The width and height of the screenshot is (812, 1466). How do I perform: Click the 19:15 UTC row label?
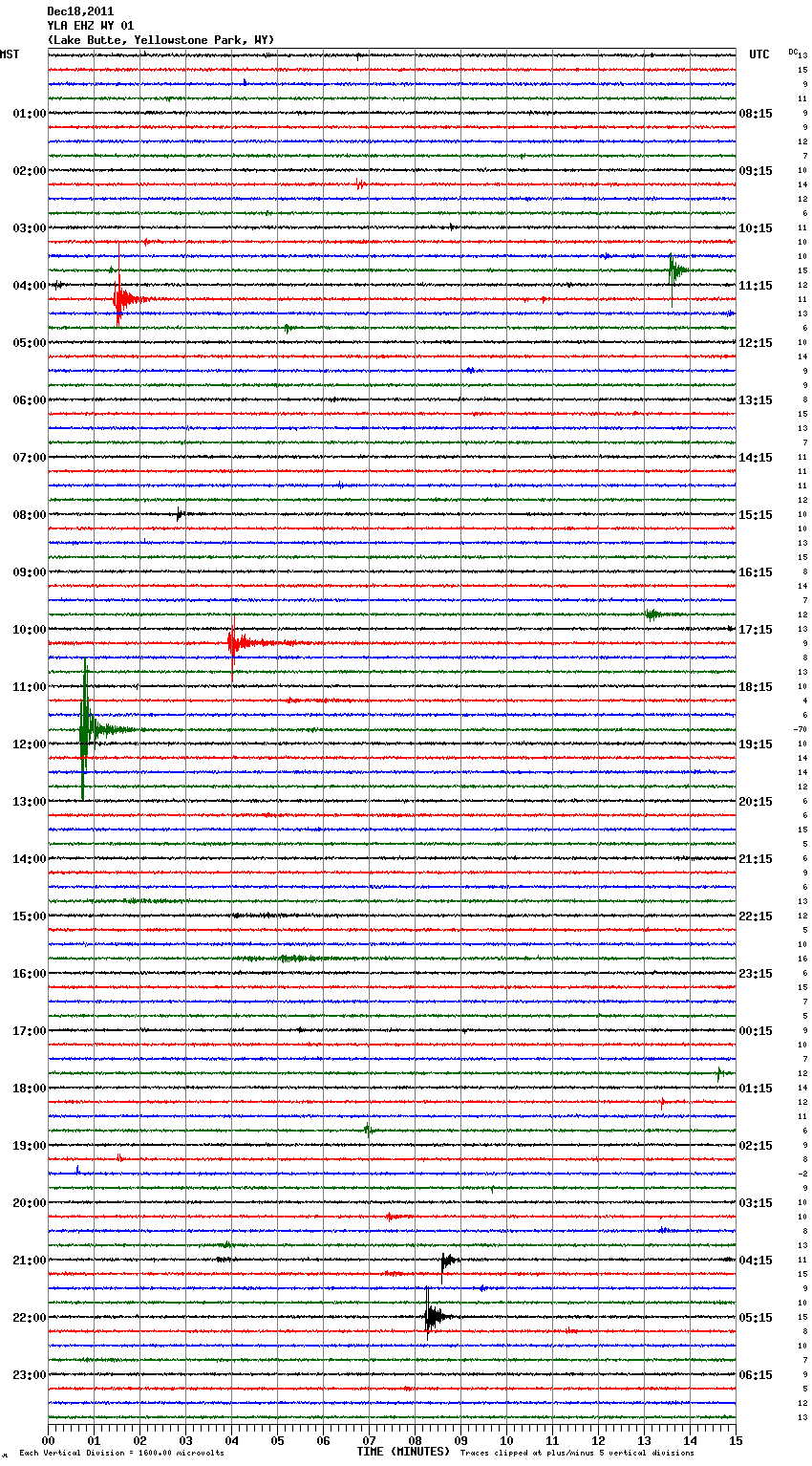pos(756,744)
